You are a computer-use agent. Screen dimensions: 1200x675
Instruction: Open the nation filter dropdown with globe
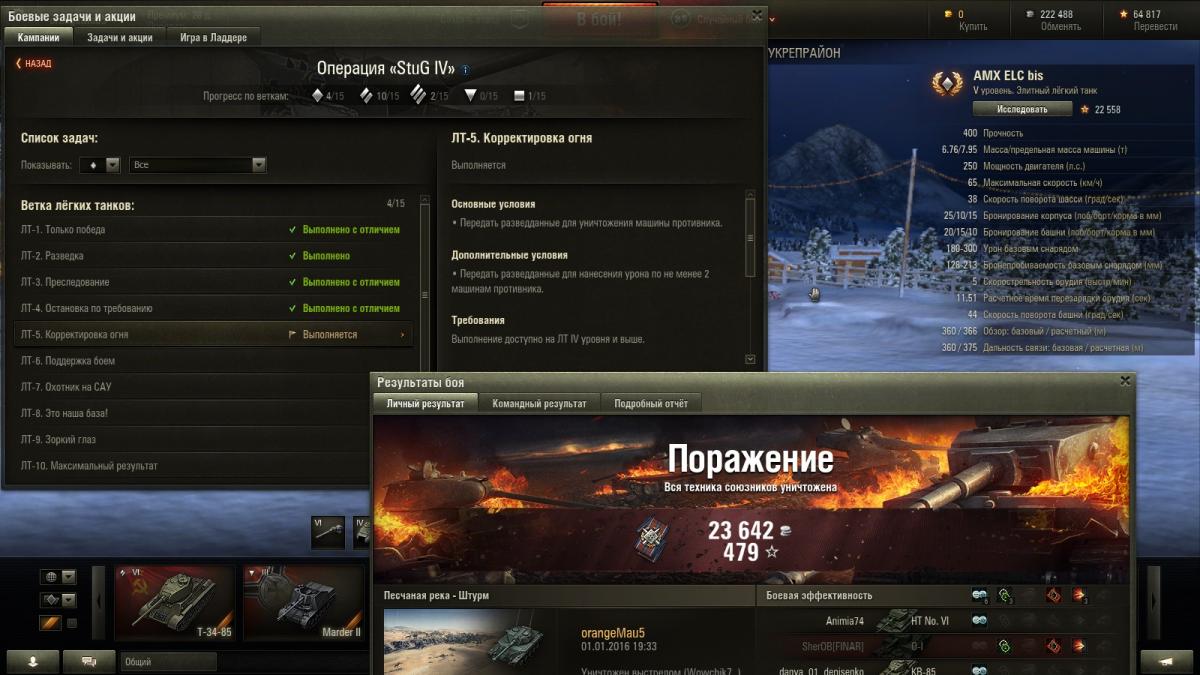pos(58,577)
